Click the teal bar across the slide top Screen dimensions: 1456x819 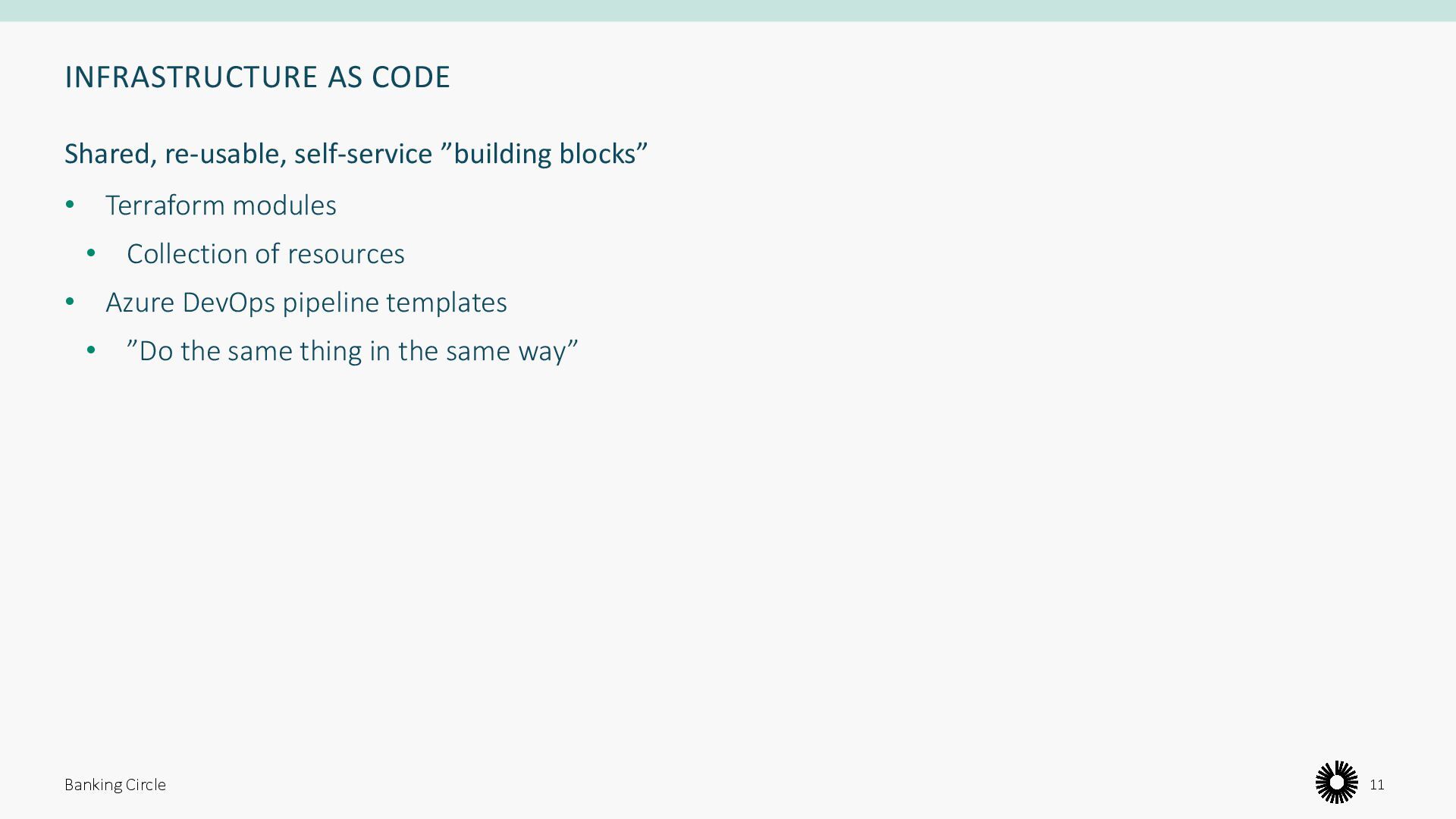click(728, 11)
